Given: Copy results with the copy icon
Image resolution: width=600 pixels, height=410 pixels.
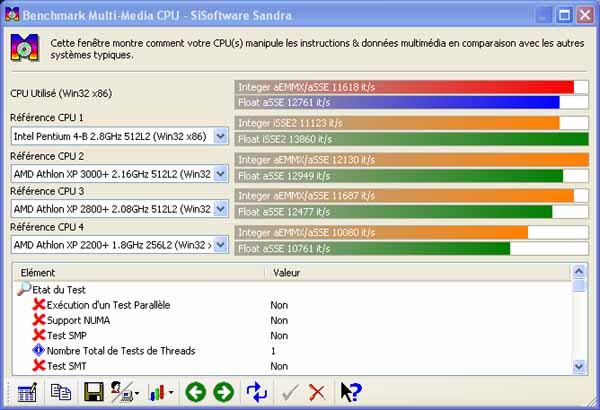Looking at the screenshot, I should coord(61,392).
